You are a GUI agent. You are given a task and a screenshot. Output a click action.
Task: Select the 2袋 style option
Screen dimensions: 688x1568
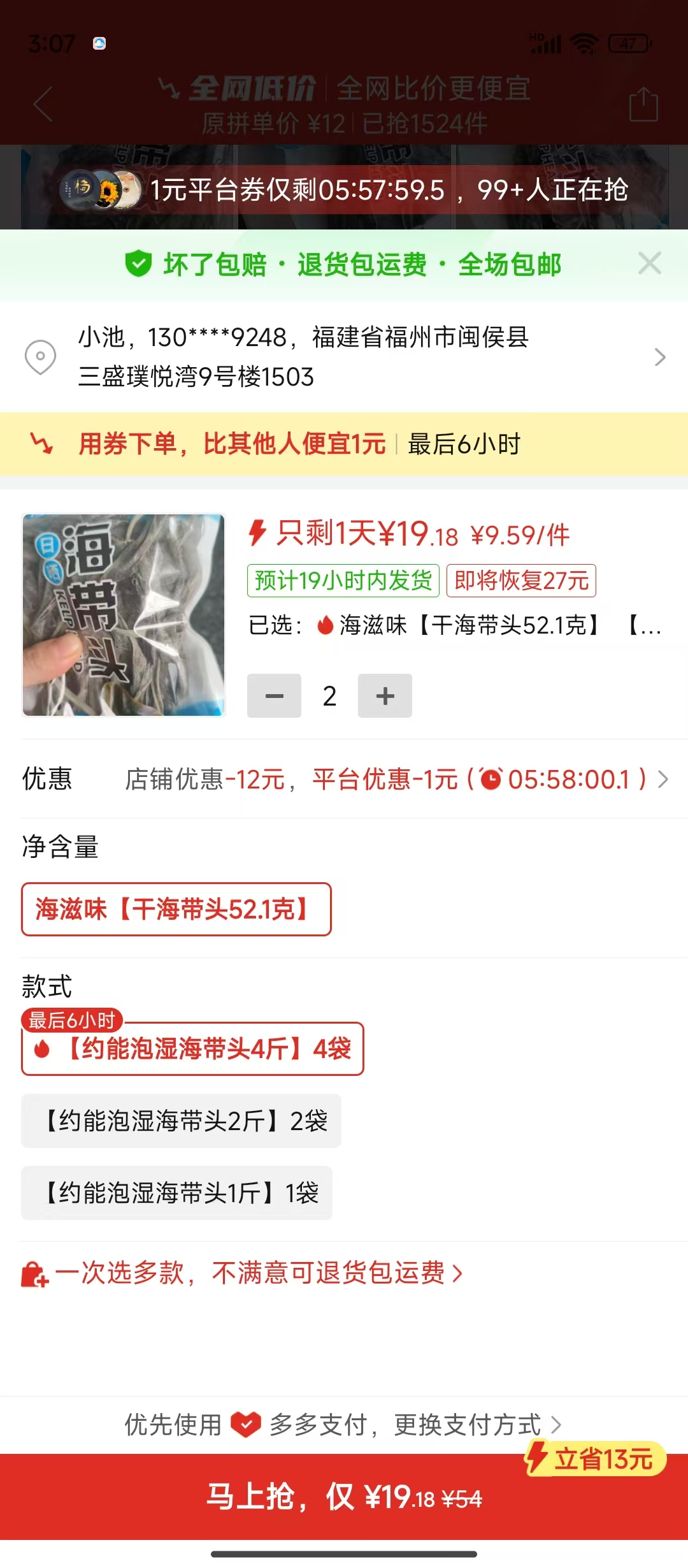[181, 1121]
